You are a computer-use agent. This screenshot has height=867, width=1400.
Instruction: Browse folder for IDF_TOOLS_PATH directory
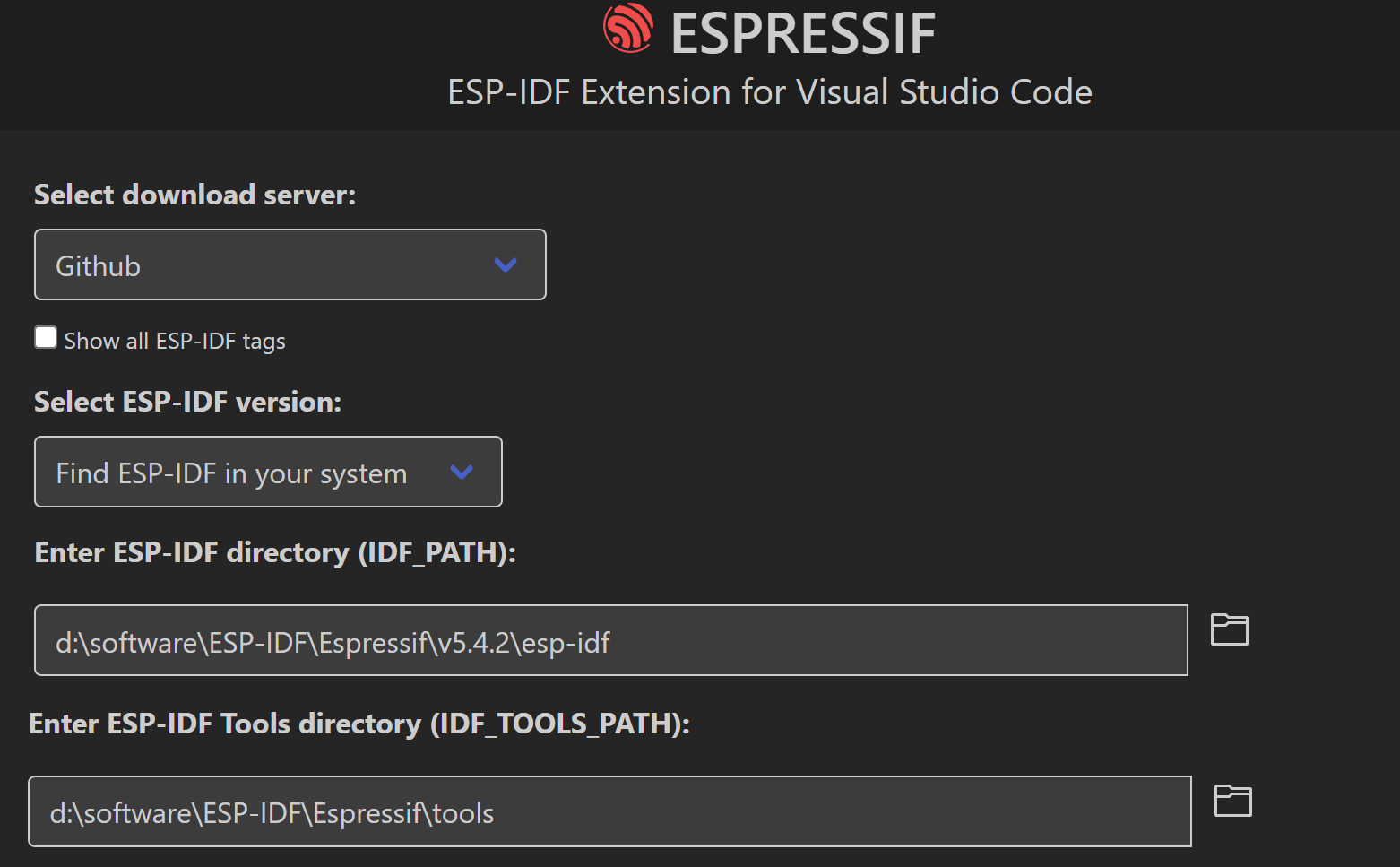[1232, 801]
